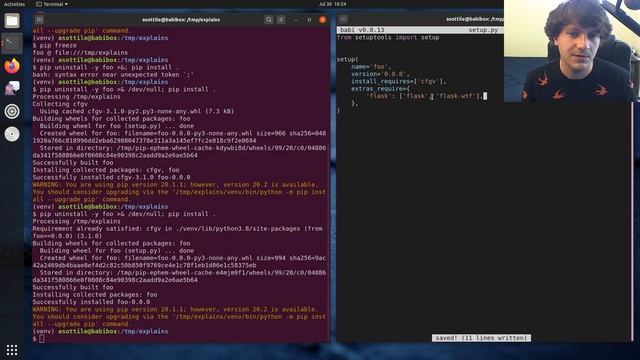Show Applications grid button
The image size is (640, 360).
(12, 350)
